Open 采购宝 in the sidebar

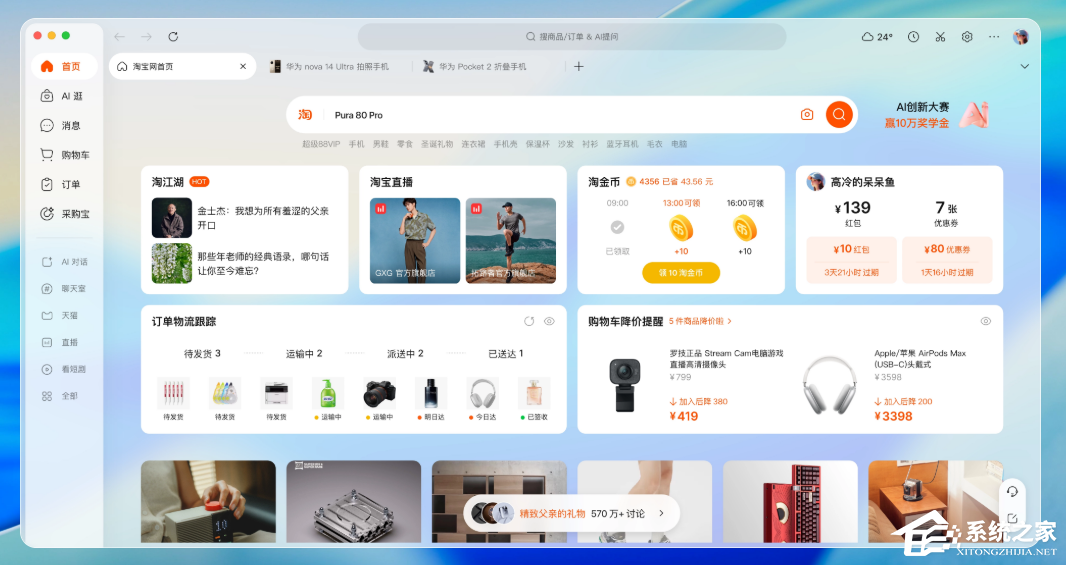[x=65, y=213]
